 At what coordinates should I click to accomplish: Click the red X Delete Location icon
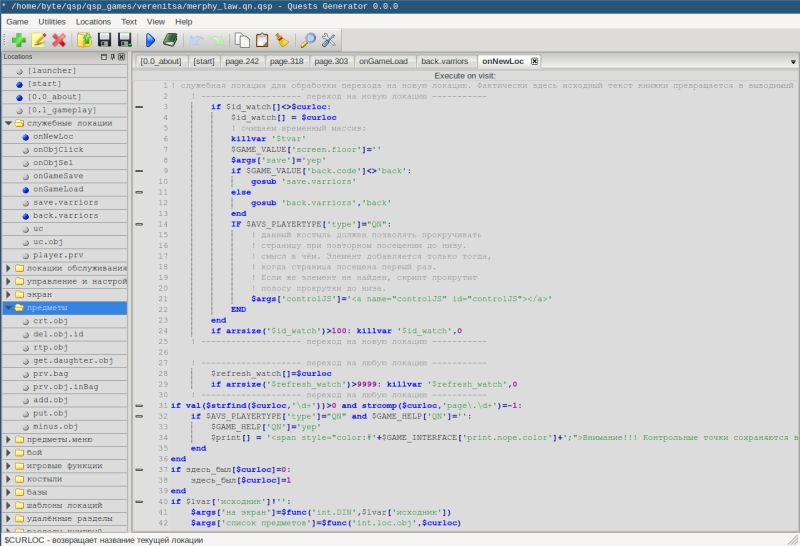[59, 40]
